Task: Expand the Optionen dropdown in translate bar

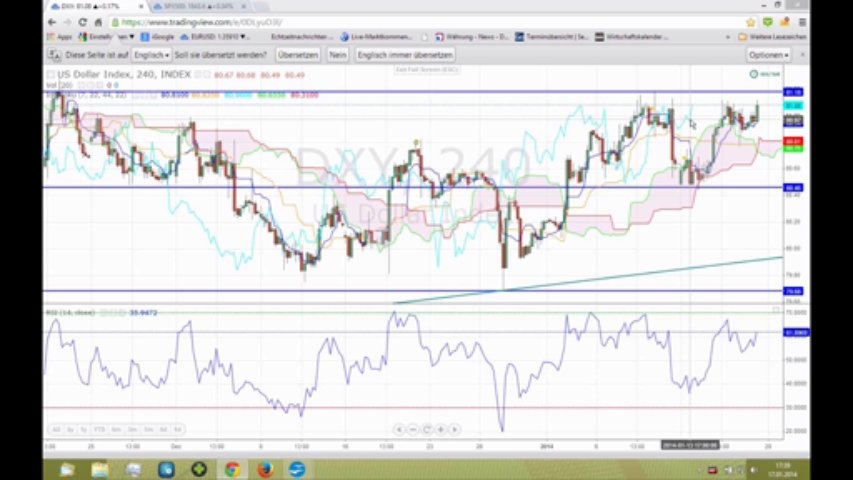Action: click(768, 55)
